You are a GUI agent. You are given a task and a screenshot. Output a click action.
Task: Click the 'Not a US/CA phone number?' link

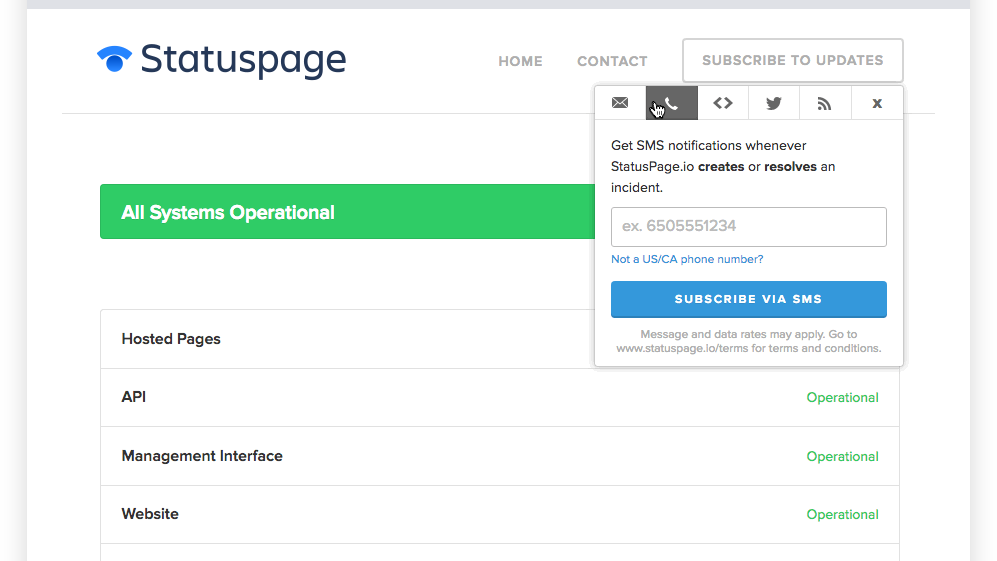click(687, 259)
